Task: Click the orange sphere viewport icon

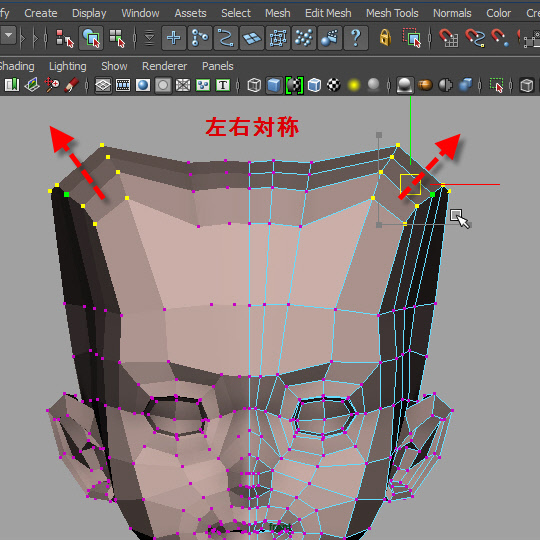Action: click(425, 85)
